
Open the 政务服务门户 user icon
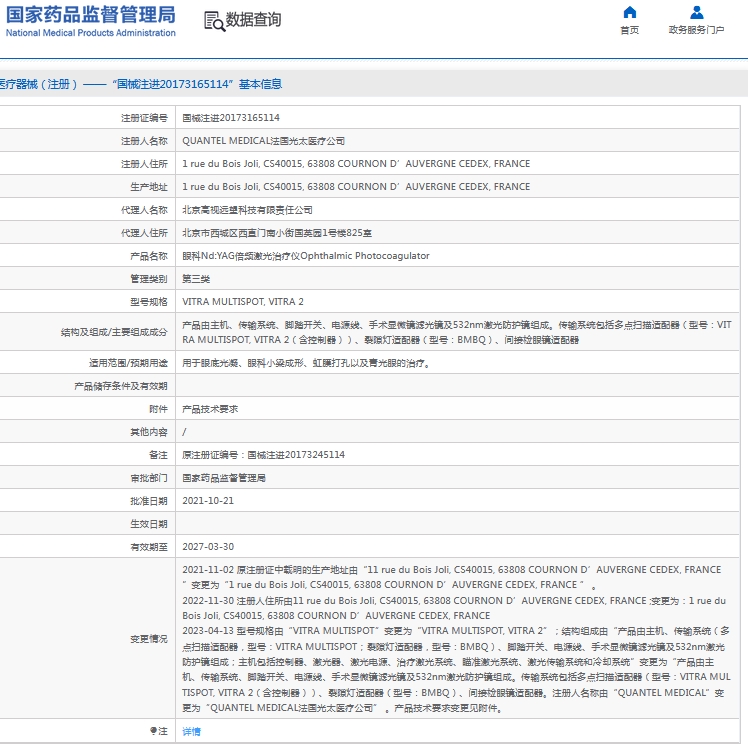point(696,12)
